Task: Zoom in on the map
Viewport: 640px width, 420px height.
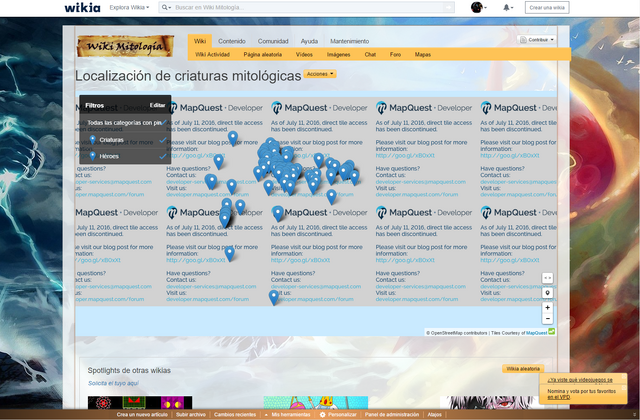Action: point(547,308)
